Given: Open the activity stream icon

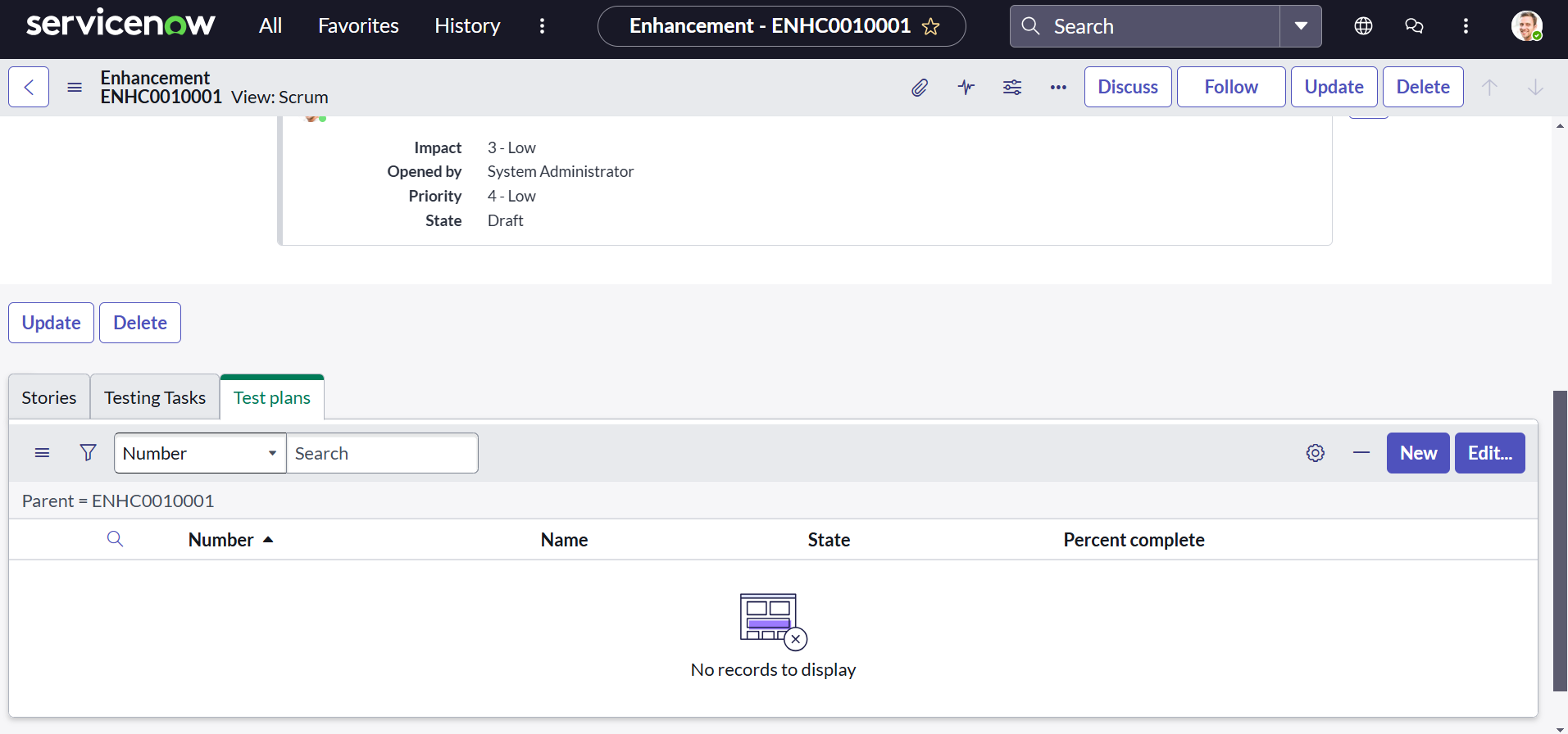Looking at the screenshot, I should [966, 87].
